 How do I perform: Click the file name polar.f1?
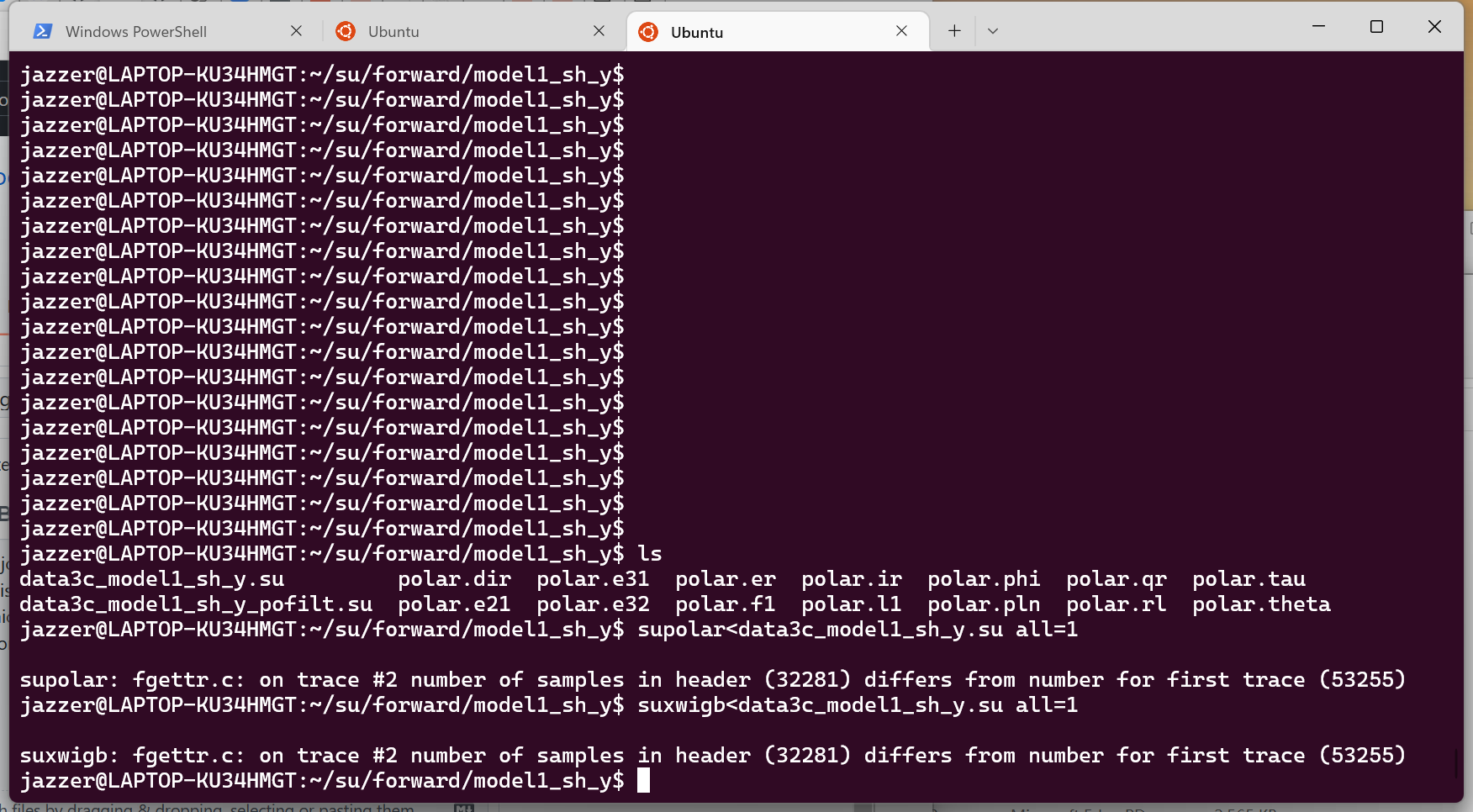[x=726, y=604]
